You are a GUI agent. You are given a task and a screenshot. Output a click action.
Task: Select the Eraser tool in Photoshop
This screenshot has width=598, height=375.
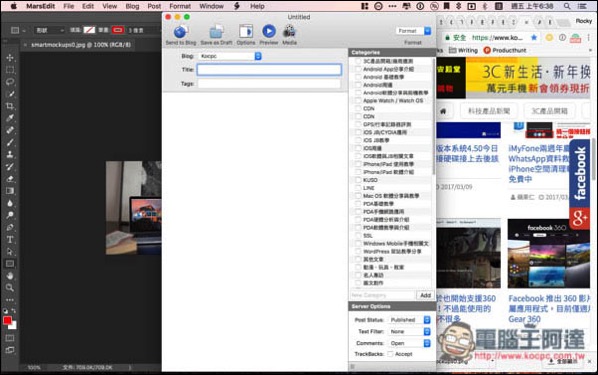(x=10, y=179)
